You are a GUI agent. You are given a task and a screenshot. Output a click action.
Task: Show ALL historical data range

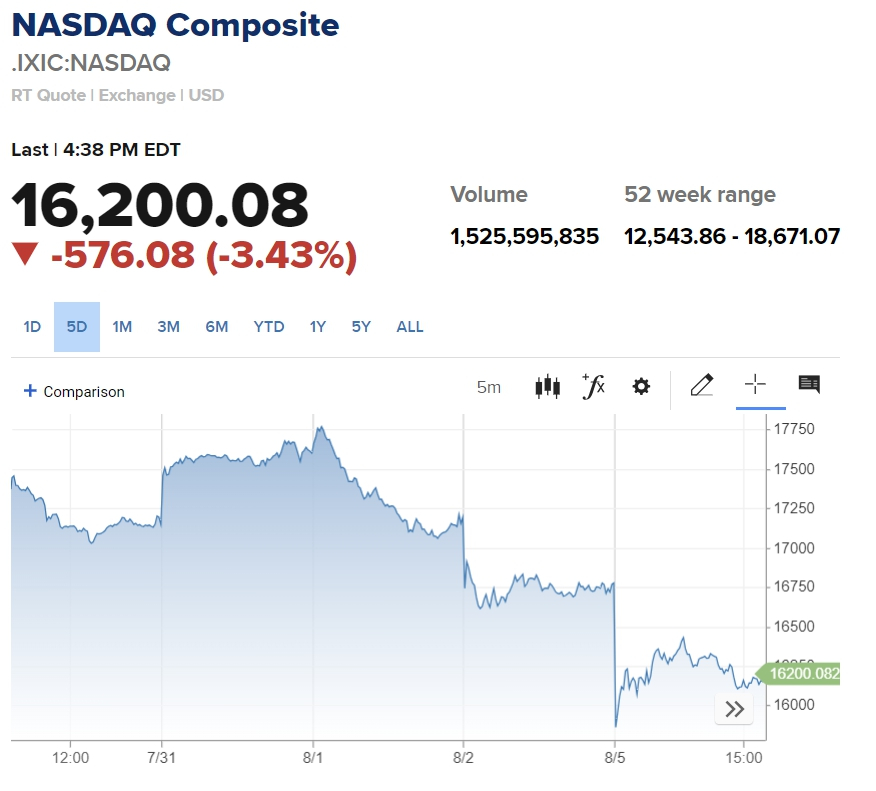tap(410, 327)
